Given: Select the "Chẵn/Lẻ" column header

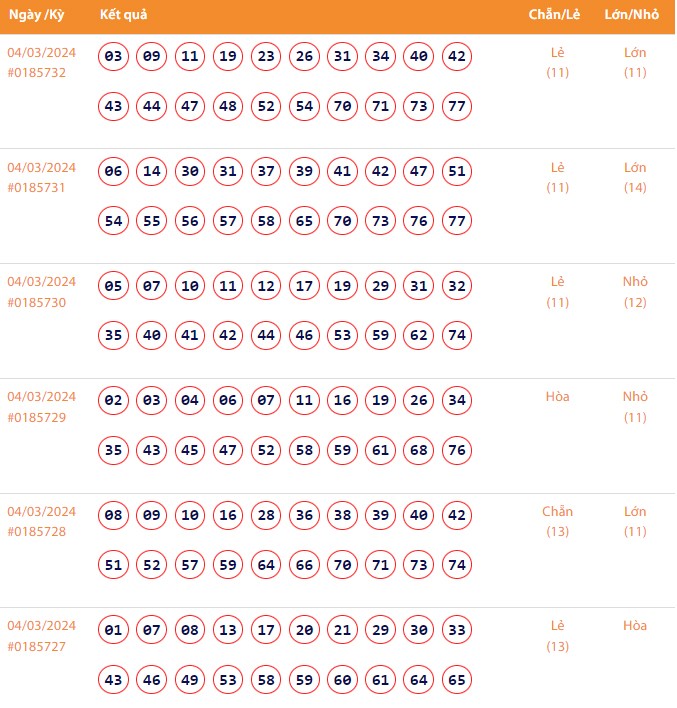Looking at the screenshot, I should [556, 16].
